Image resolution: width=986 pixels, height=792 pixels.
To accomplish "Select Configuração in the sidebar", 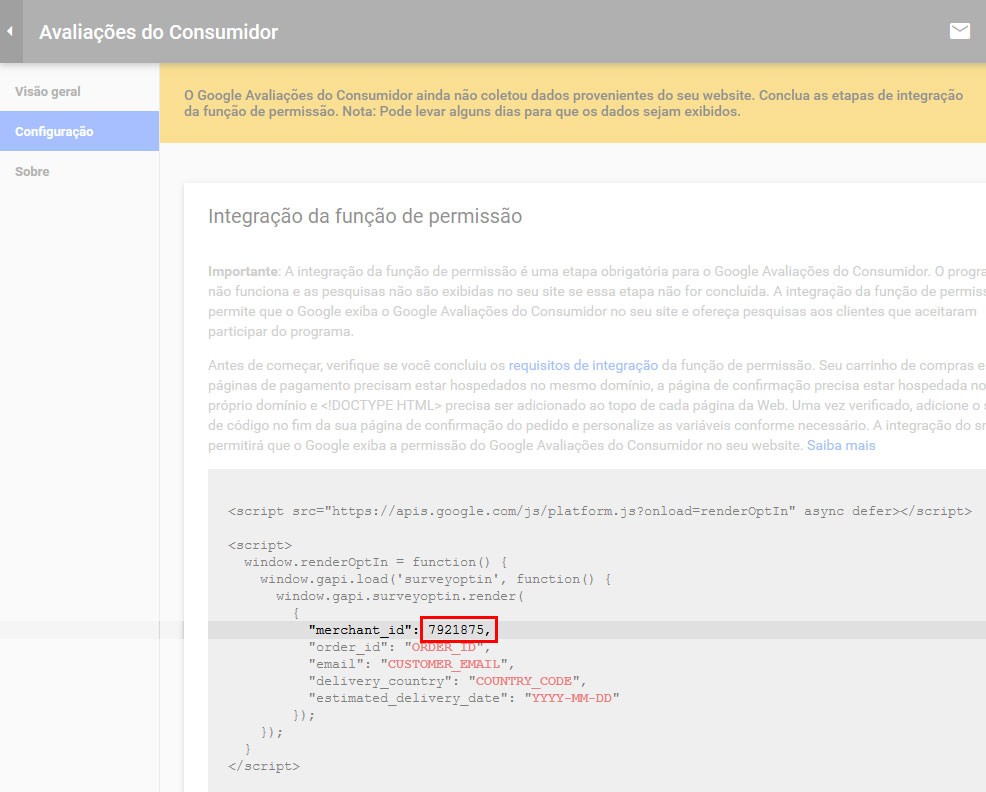I will (x=79, y=131).
